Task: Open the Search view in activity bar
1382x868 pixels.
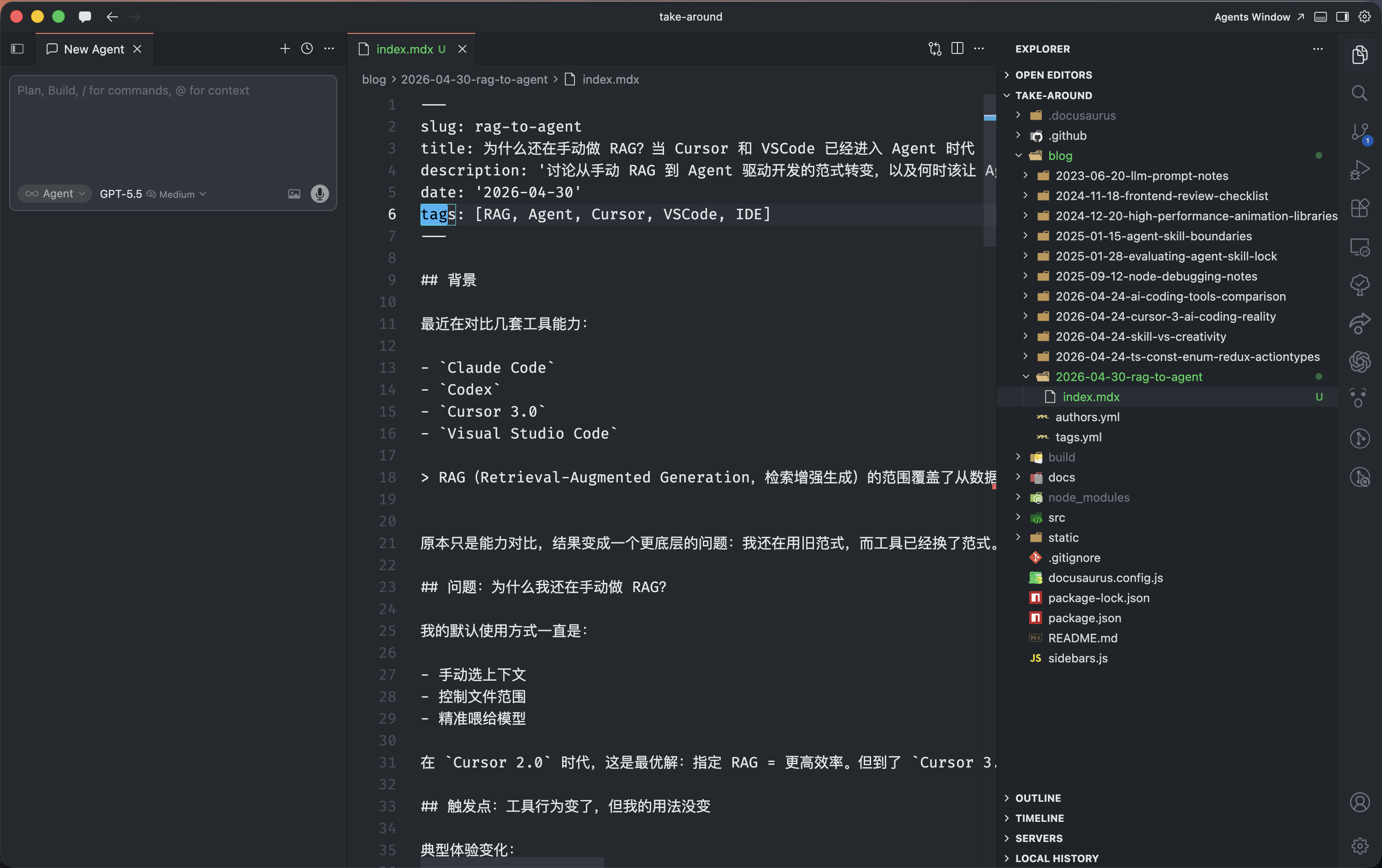Action: tap(1359, 93)
